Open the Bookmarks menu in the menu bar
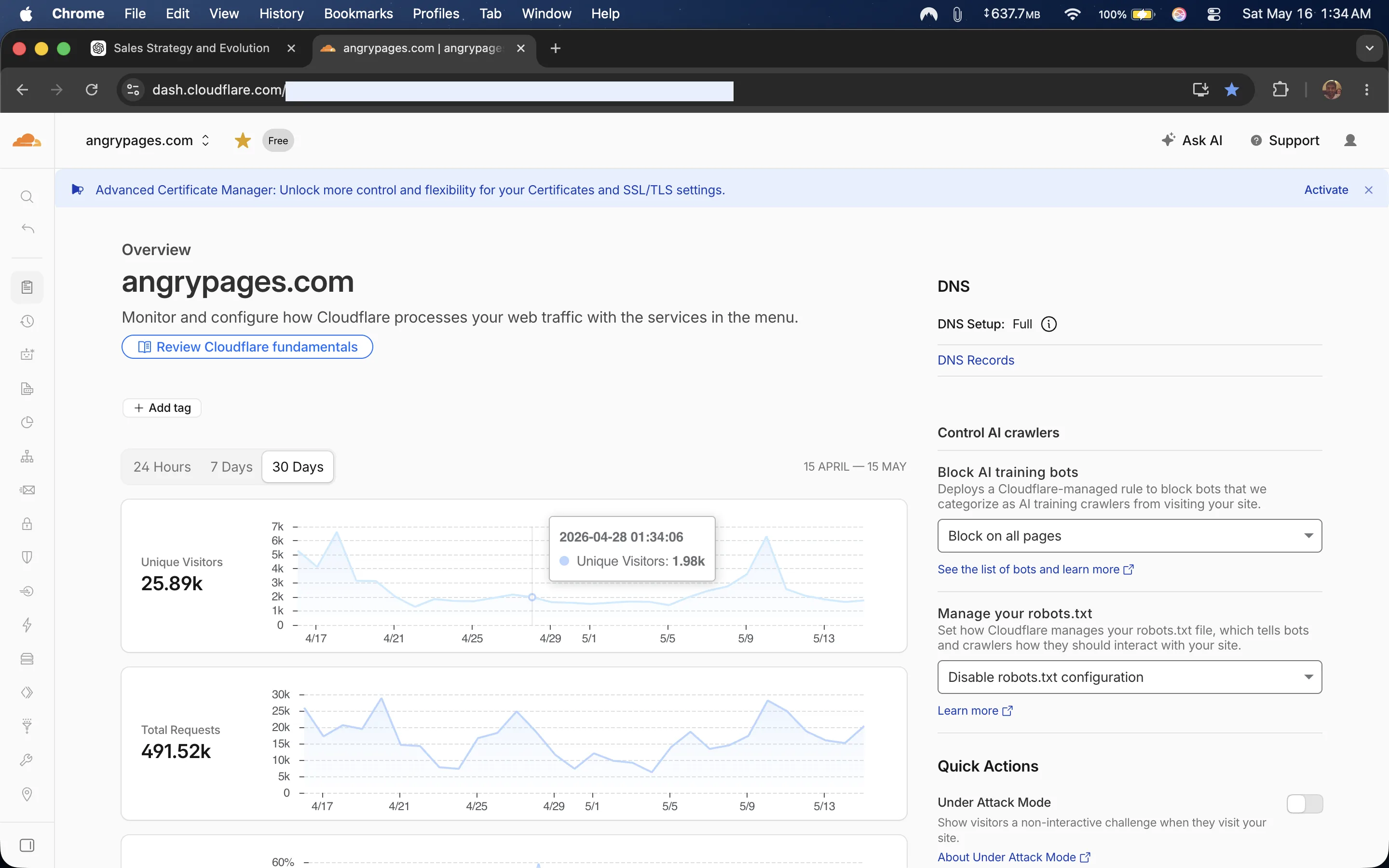 (358, 14)
